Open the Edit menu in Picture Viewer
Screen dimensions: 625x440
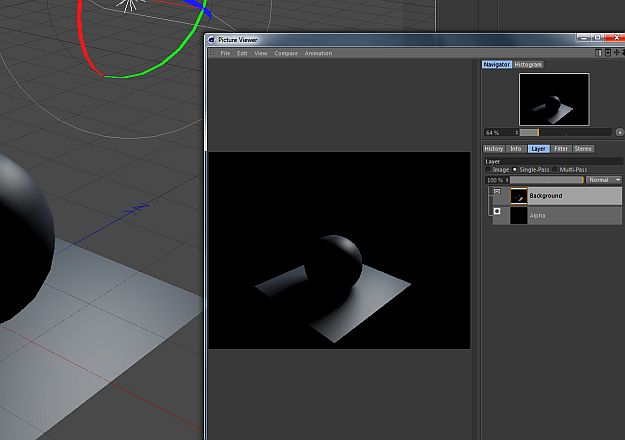click(x=242, y=53)
